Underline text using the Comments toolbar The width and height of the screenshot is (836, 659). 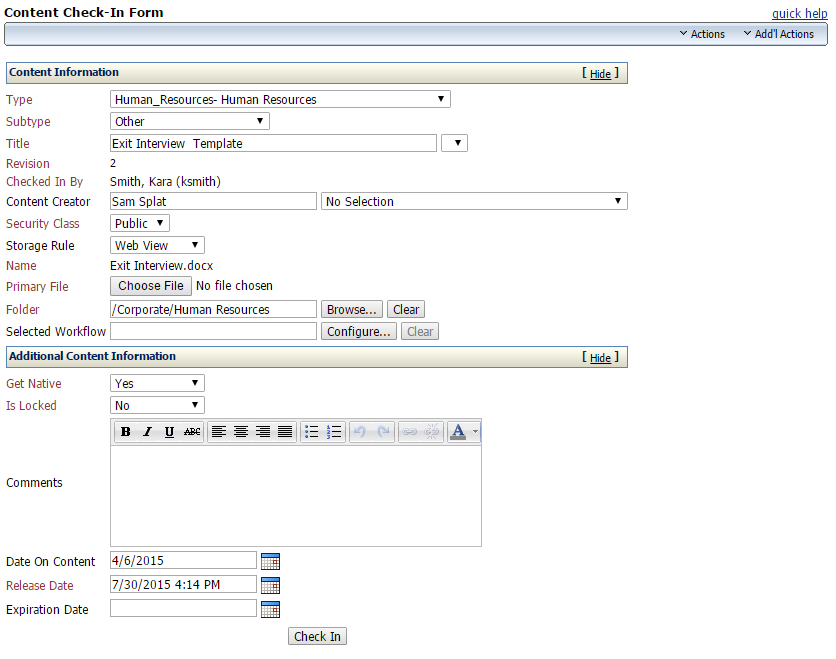pyautogui.click(x=169, y=431)
